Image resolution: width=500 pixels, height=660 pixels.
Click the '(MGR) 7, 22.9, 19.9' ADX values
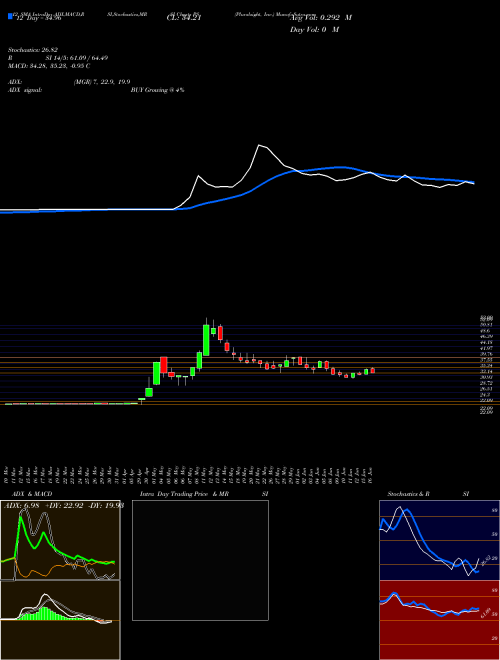pyautogui.click(x=102, y=82)
